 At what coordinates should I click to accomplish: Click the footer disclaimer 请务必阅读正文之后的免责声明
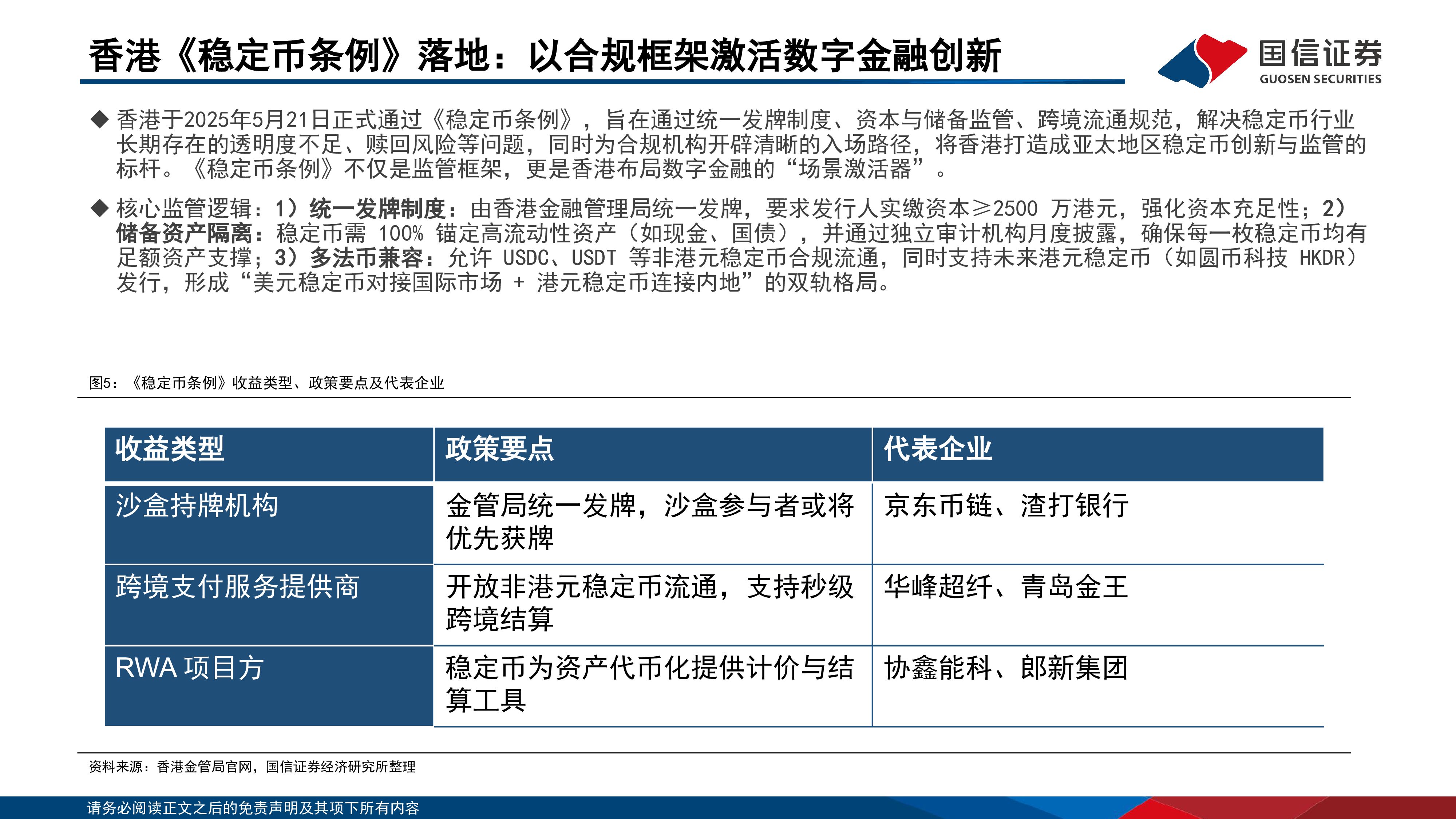pyautogui.click(x=253, y=808)
